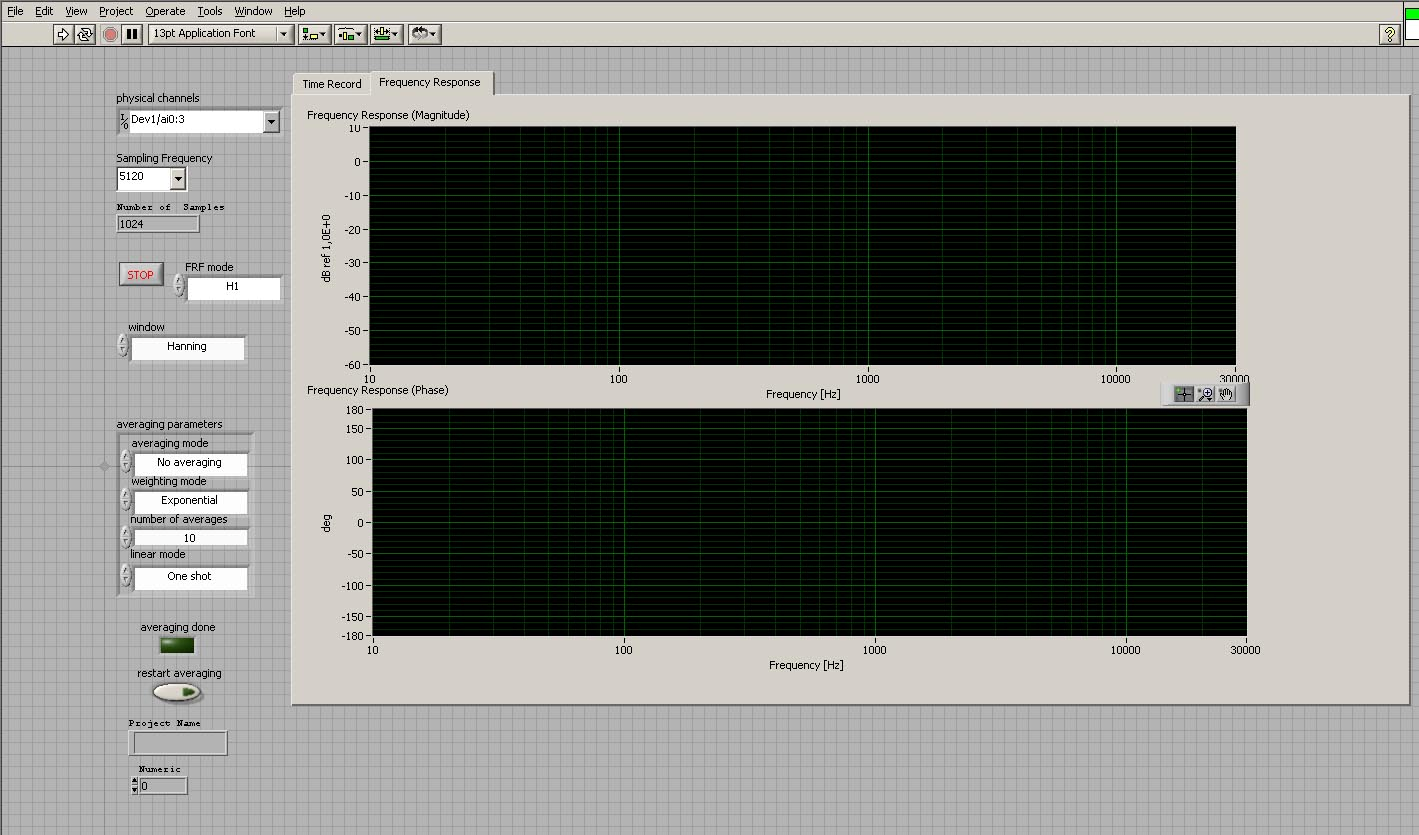The height and width of the screenshot is (835, 1419).
Task: Click the Context Help question mark icon
Action: (1389, 34)
